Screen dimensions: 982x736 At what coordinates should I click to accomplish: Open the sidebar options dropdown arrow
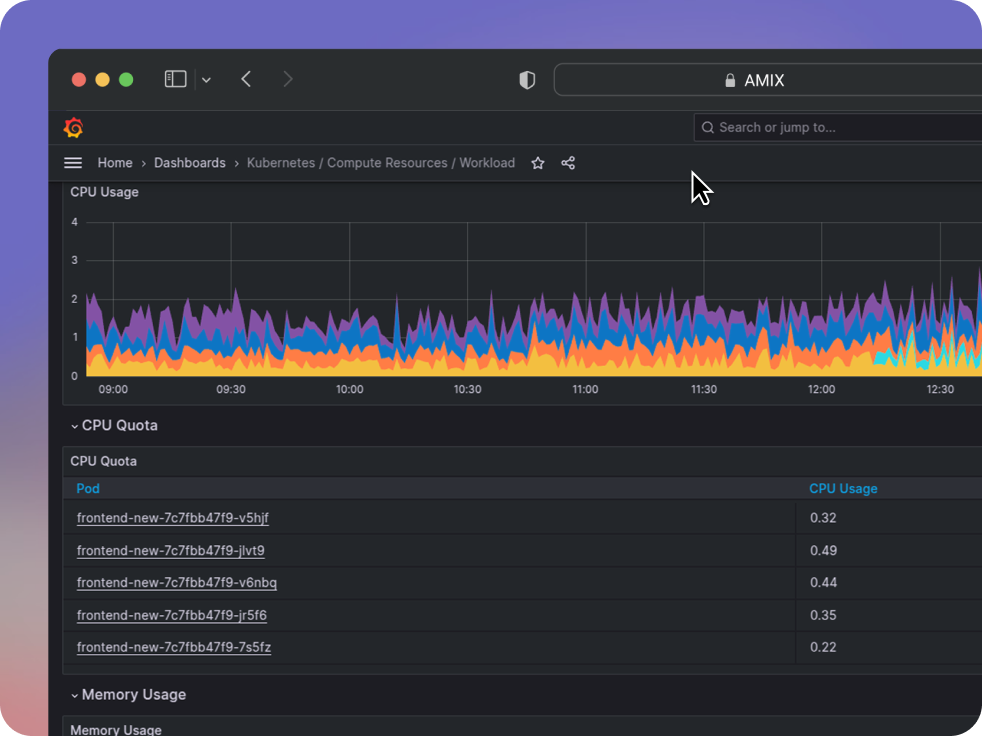pos(206,80)
